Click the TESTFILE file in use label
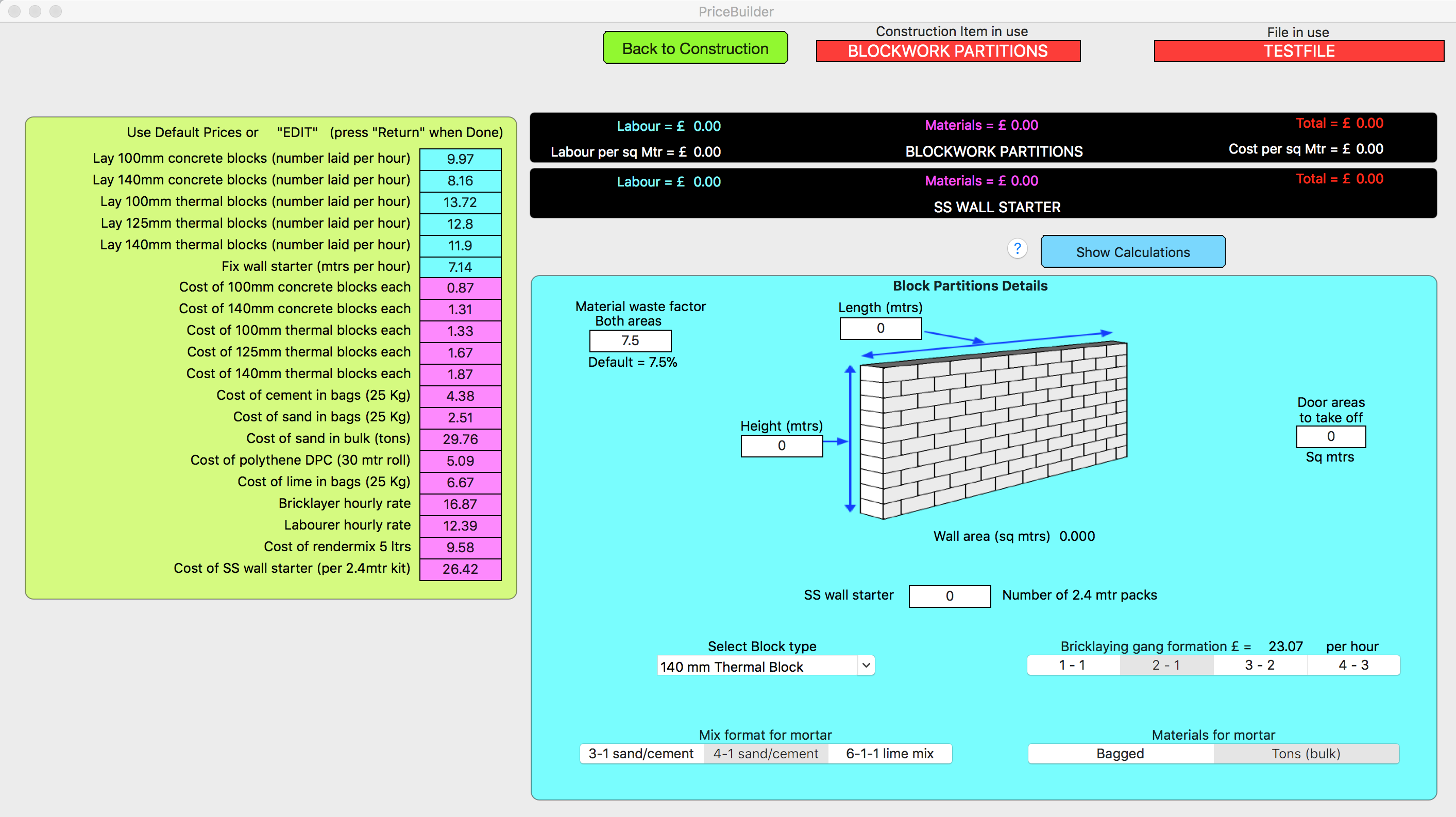 pos(1299,51)
